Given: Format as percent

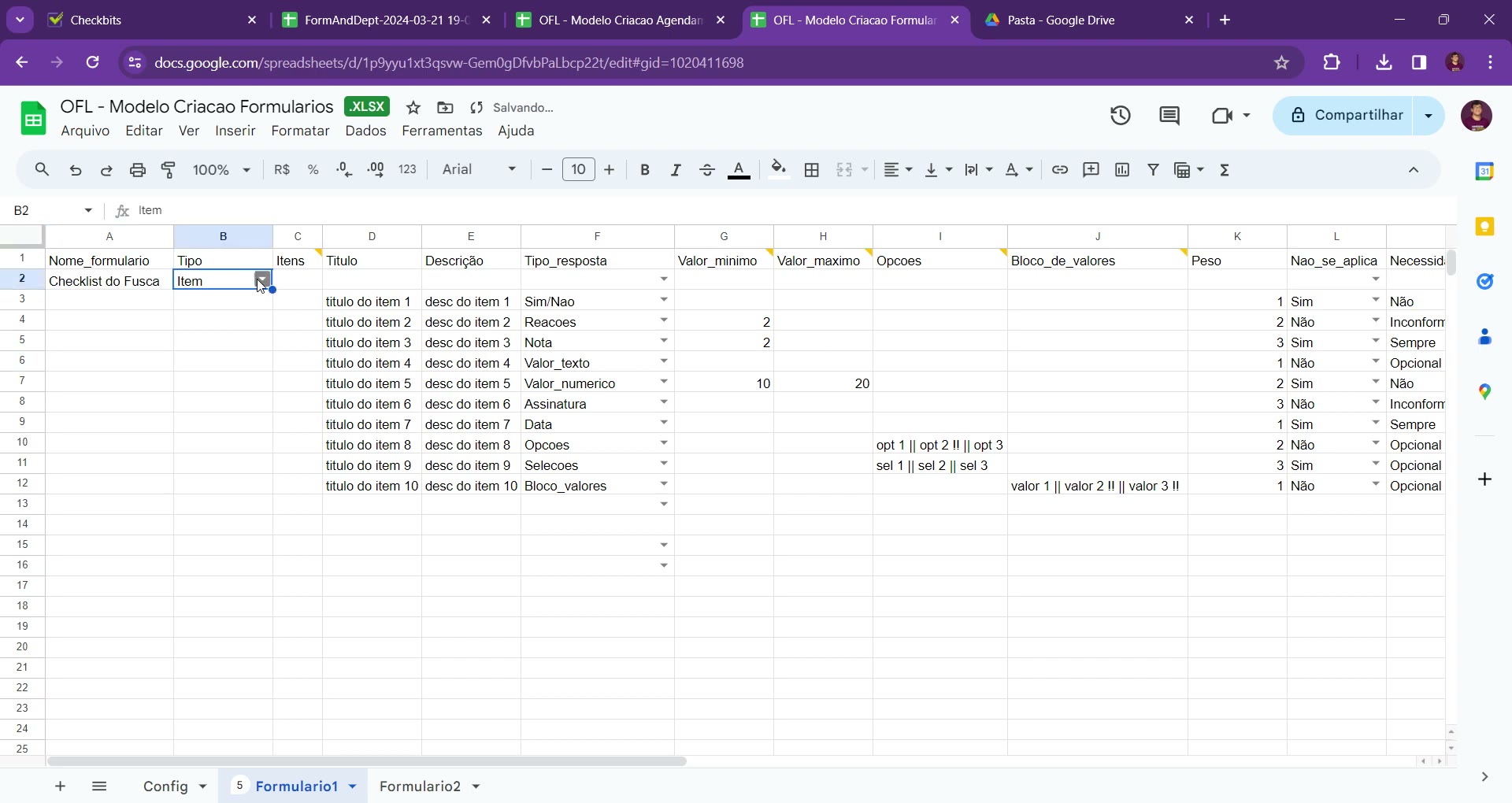Looking at the screenshot, I should 313,169.
